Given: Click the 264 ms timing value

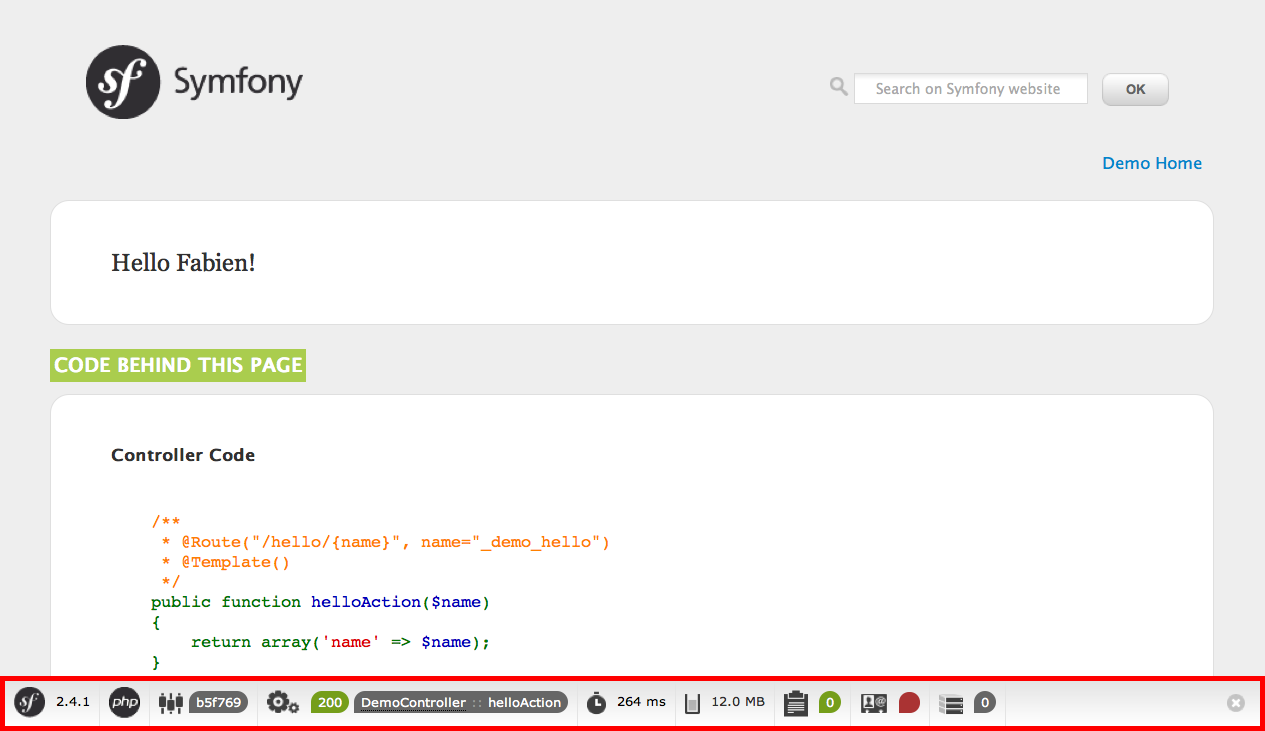Looking at the screenshot, I should point(641,702).
